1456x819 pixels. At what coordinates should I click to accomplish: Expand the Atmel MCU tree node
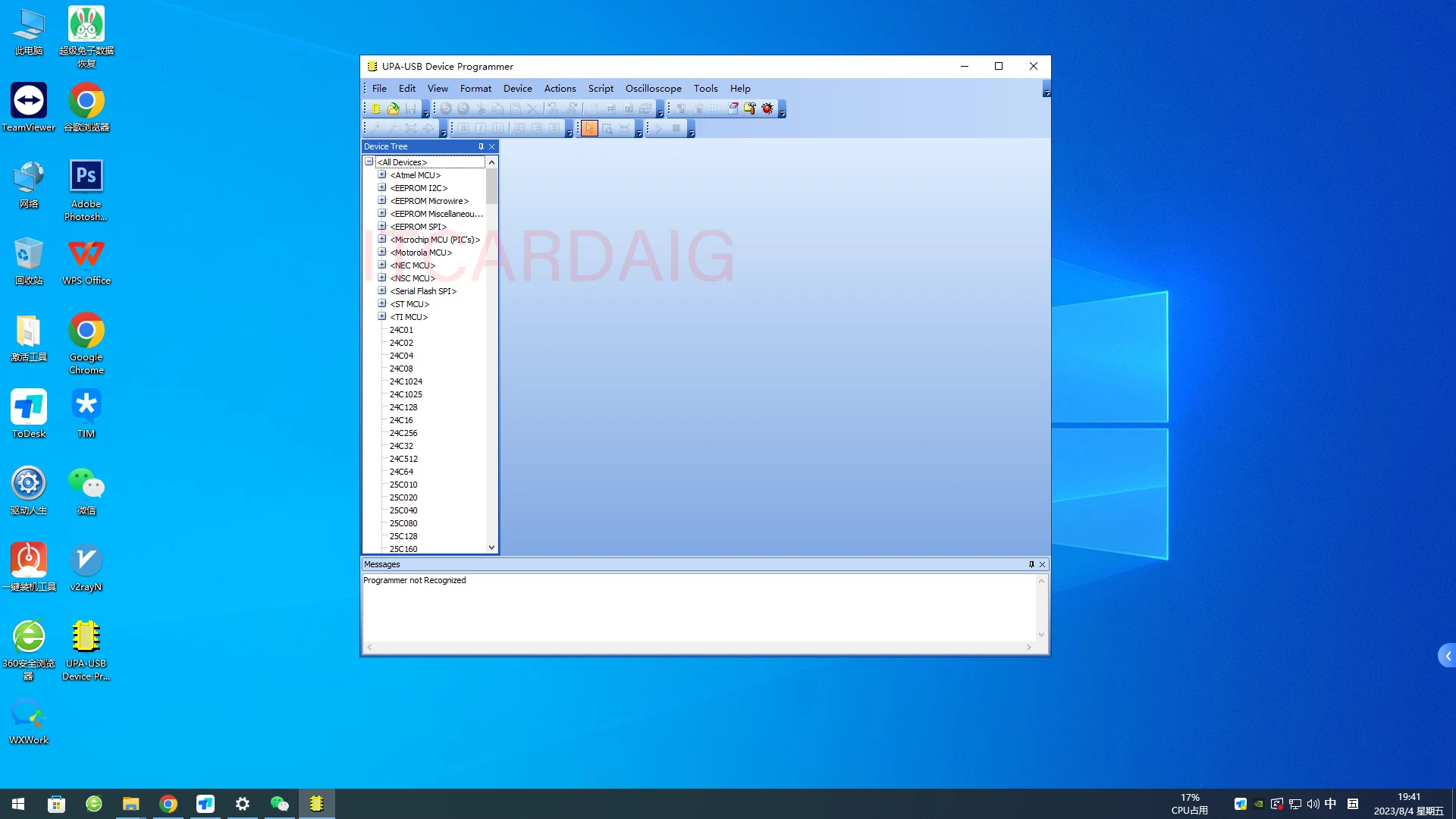click(x=382, y=174)
